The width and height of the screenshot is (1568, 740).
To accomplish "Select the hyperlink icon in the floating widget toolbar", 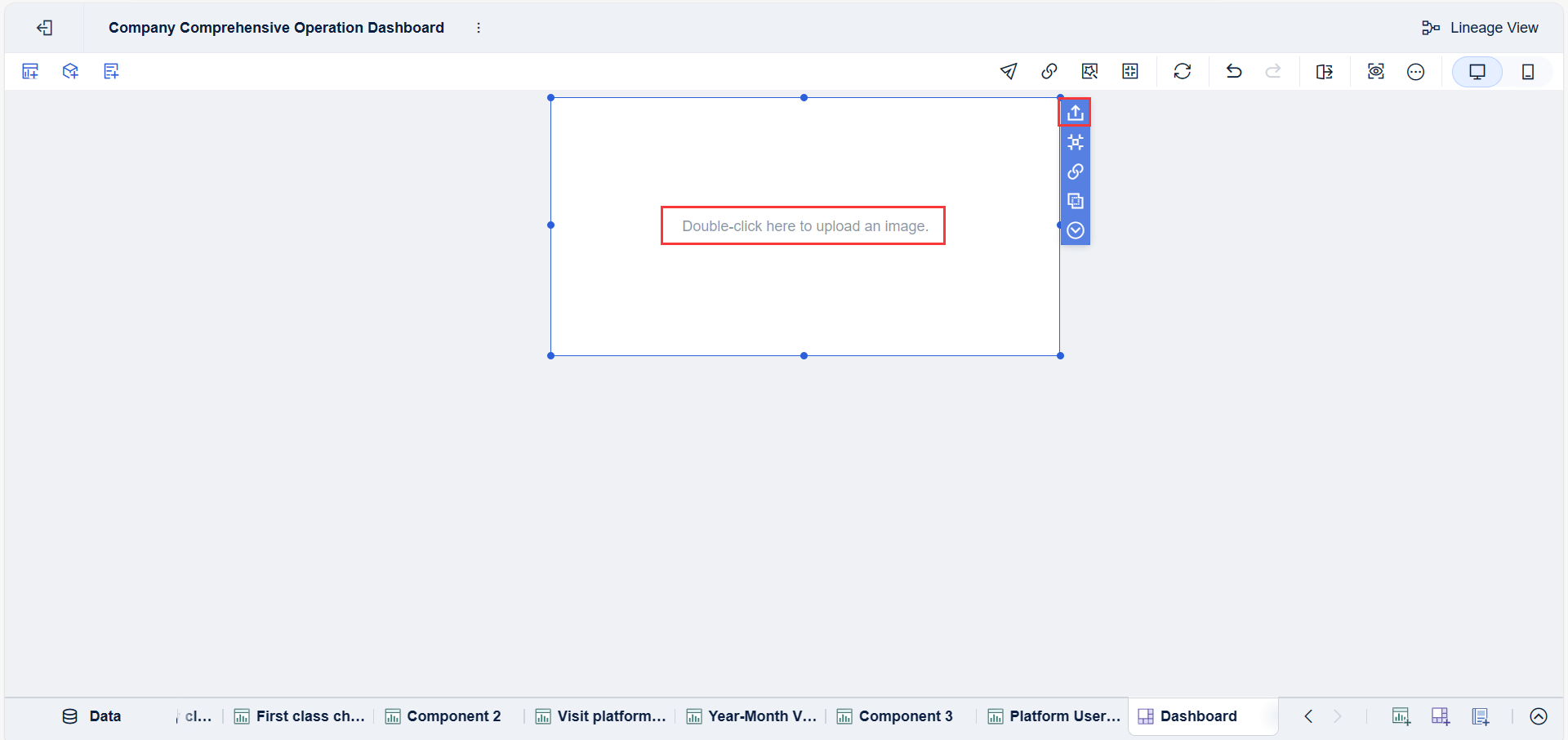I will click(x=1075, y=172).
